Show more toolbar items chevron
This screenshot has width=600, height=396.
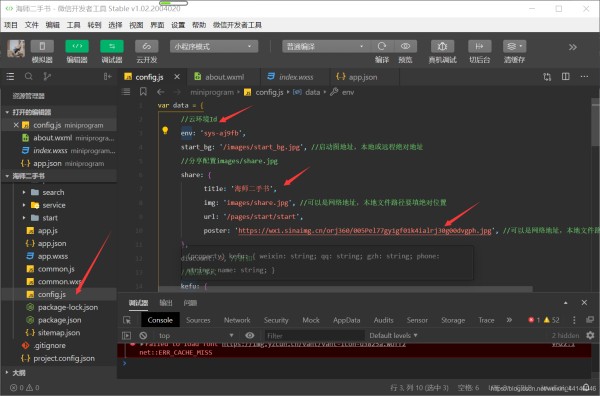pyautogui.click(x=572, y=47)
